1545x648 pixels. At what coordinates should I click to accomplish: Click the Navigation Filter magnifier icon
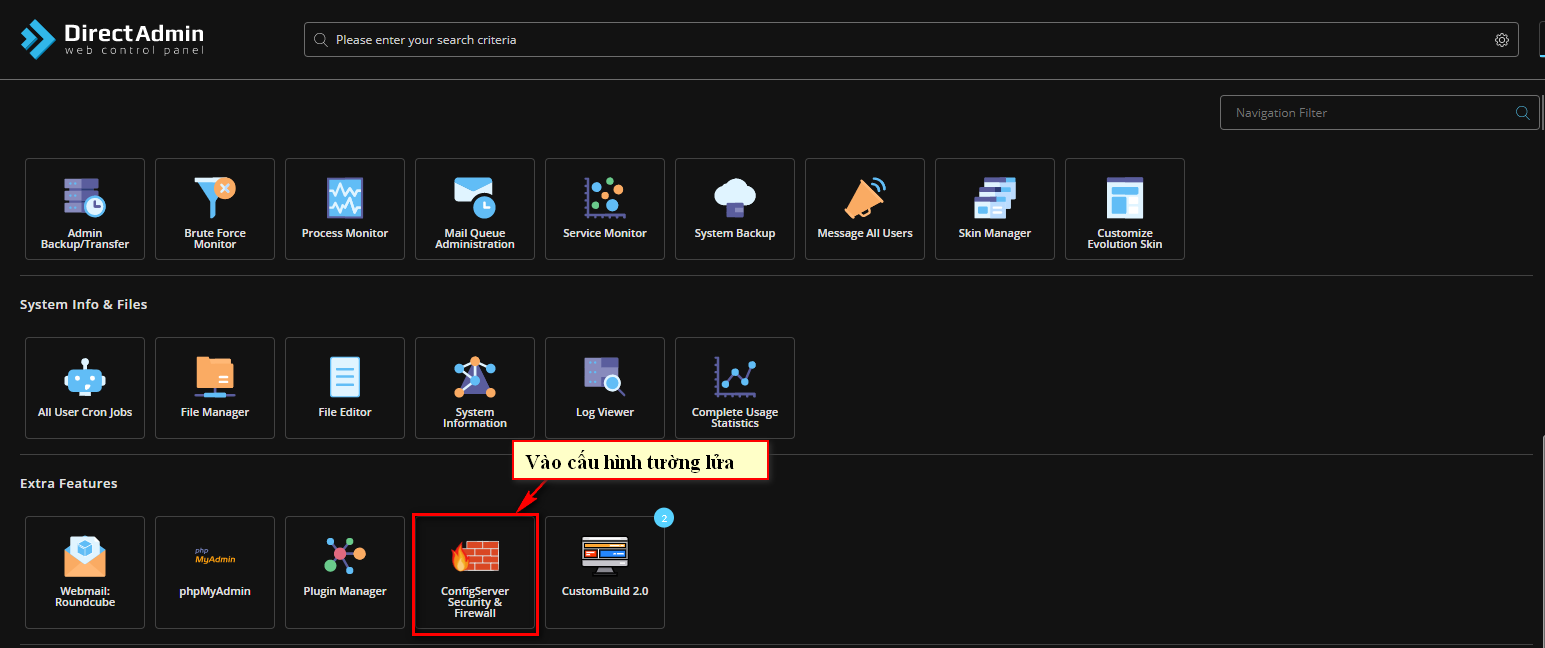coord(1523,113)
